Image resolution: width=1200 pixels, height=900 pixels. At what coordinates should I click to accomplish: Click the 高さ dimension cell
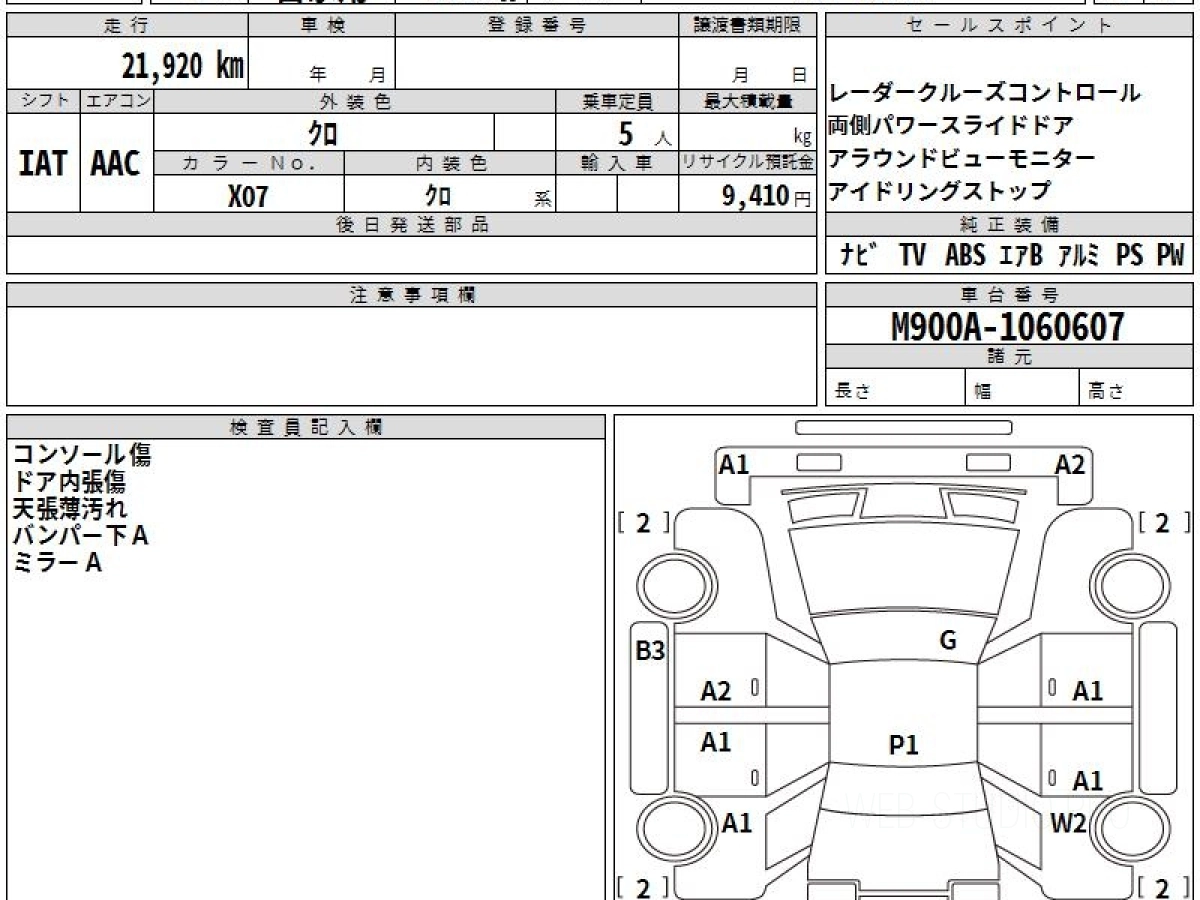point(1137,388)
